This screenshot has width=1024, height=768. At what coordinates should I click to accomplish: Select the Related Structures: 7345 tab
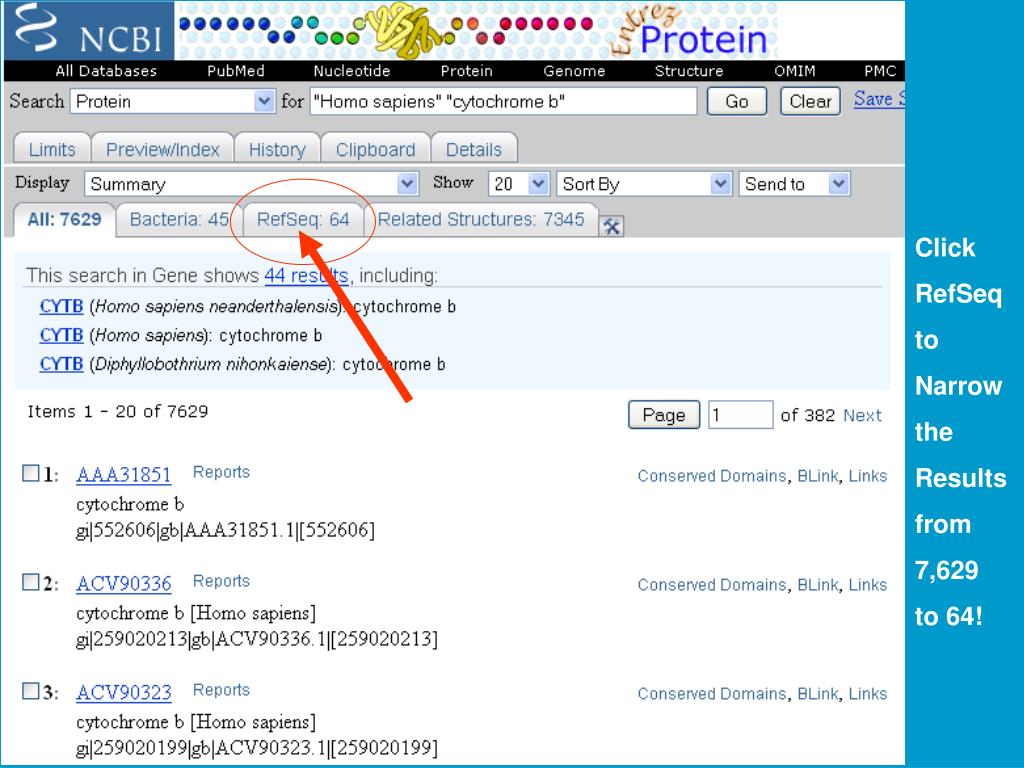(481, 219)
